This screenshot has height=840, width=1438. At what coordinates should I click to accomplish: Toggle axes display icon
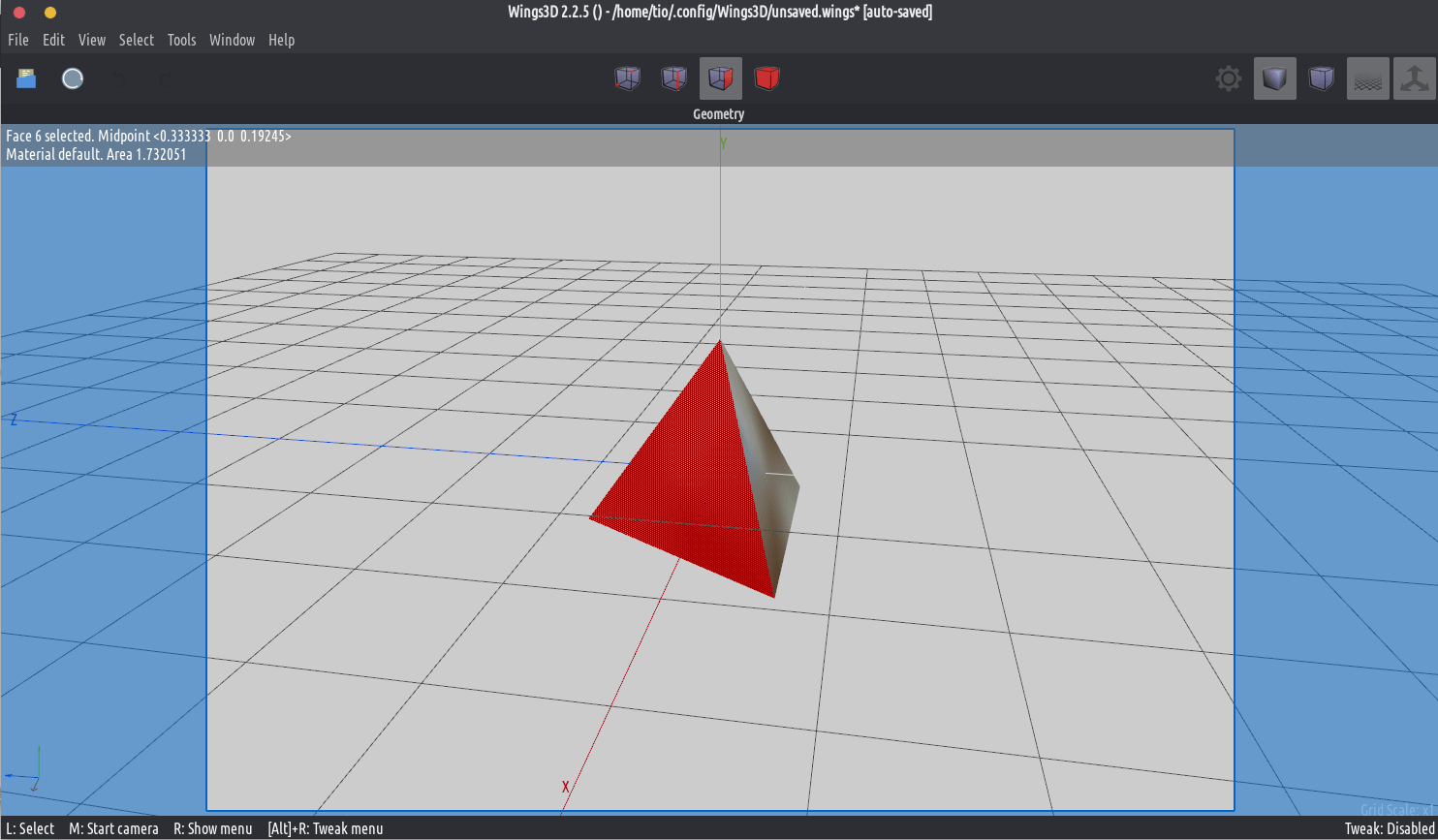click(x=1415, y=78)
